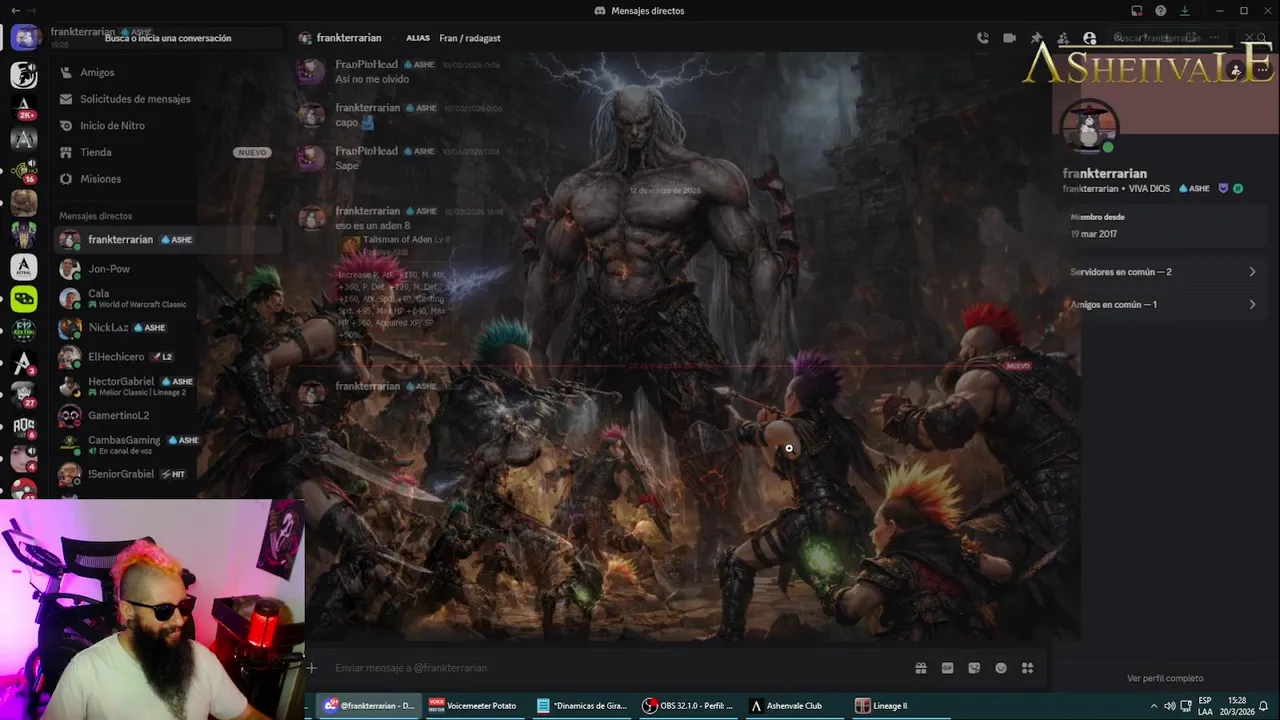Create new DM with plus icon
This screenshot has height=720, width=1280.
point(271,216)
